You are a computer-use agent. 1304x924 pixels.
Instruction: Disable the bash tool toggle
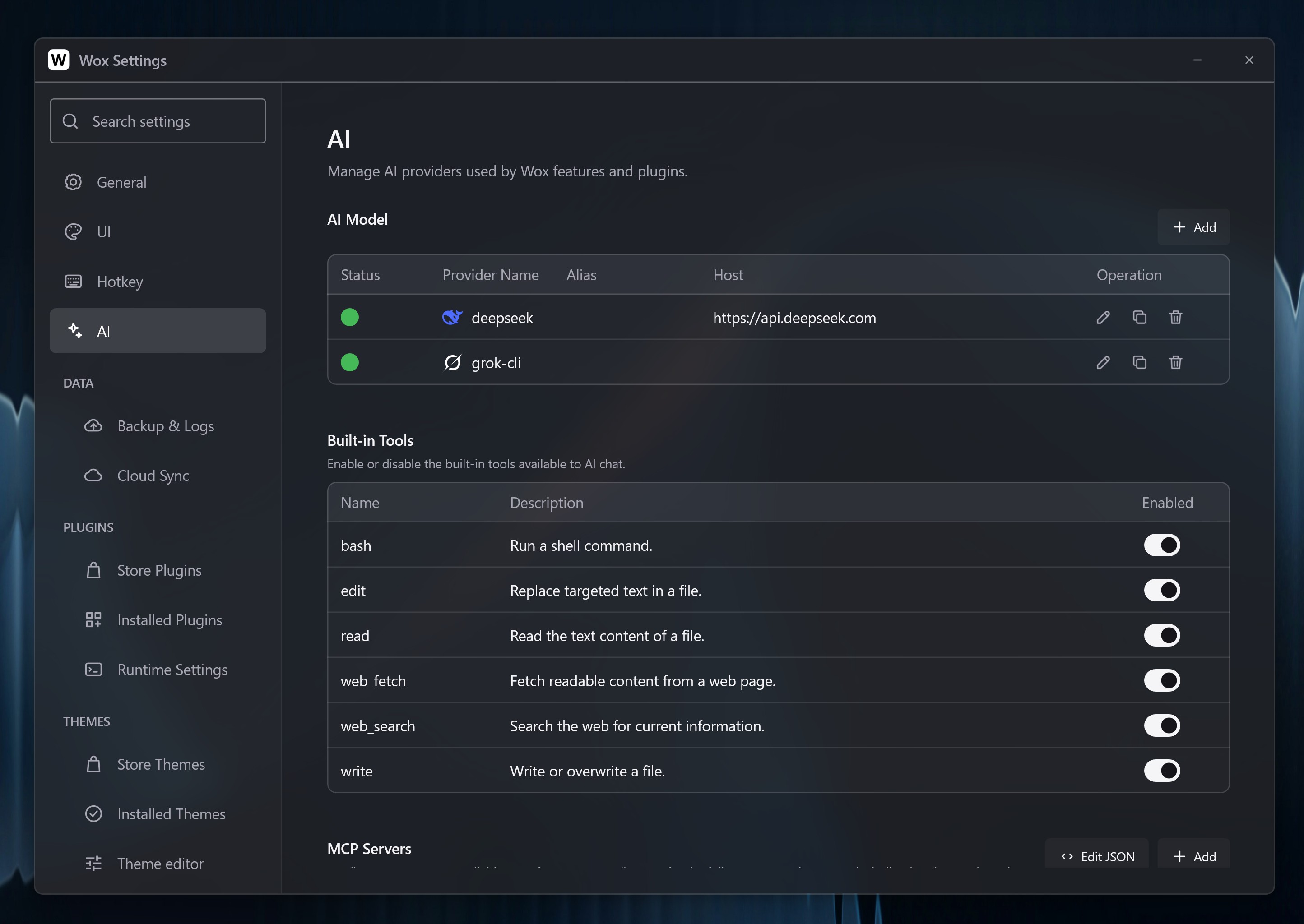point(1162,545)
